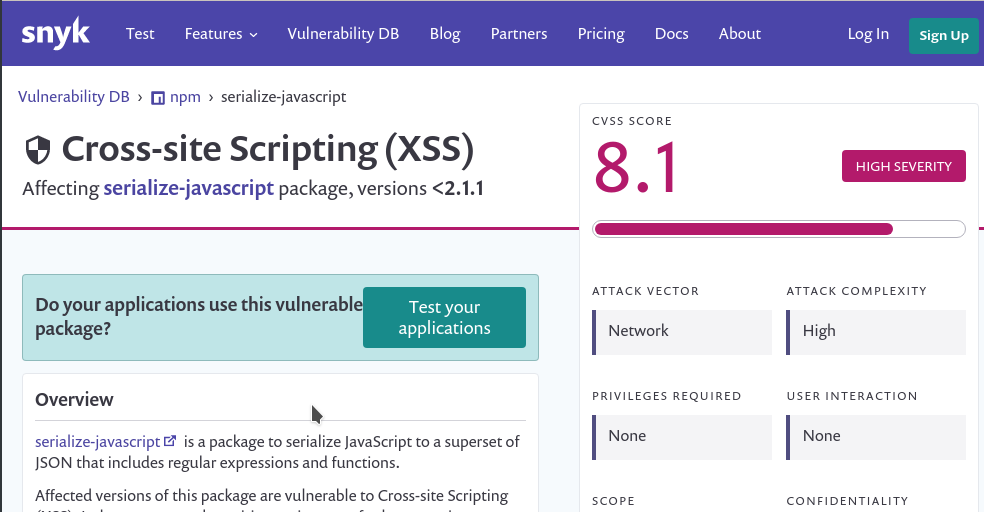Click the Sign Up button
This screenshot has width=984, height=512.
point(944,36)
